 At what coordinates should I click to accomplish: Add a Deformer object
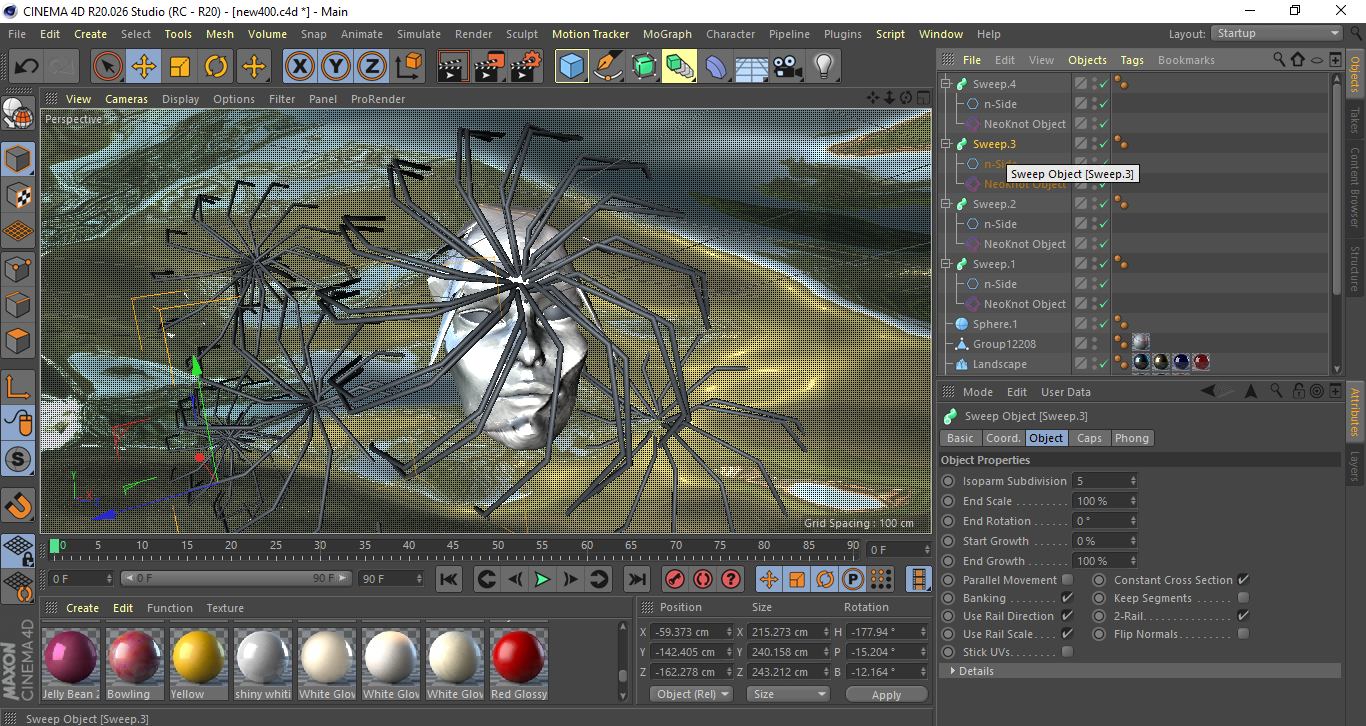pos(716,67)
